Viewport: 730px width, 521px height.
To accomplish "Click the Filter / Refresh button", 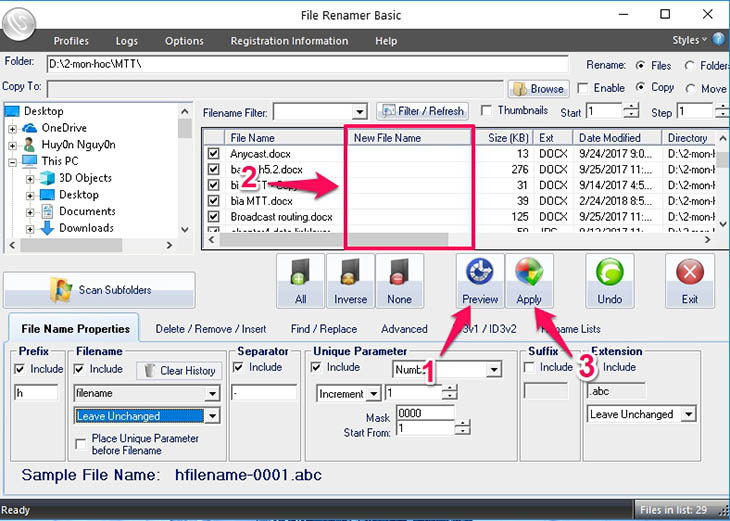I will pyautogui.click(x=422, y=111).
